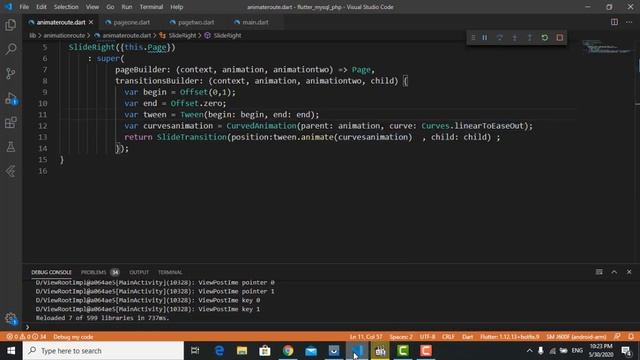The width and height of the screenshot is (640, 360).
Task: Select device SM J600F in status bar
Action: (x=576, y=337)
